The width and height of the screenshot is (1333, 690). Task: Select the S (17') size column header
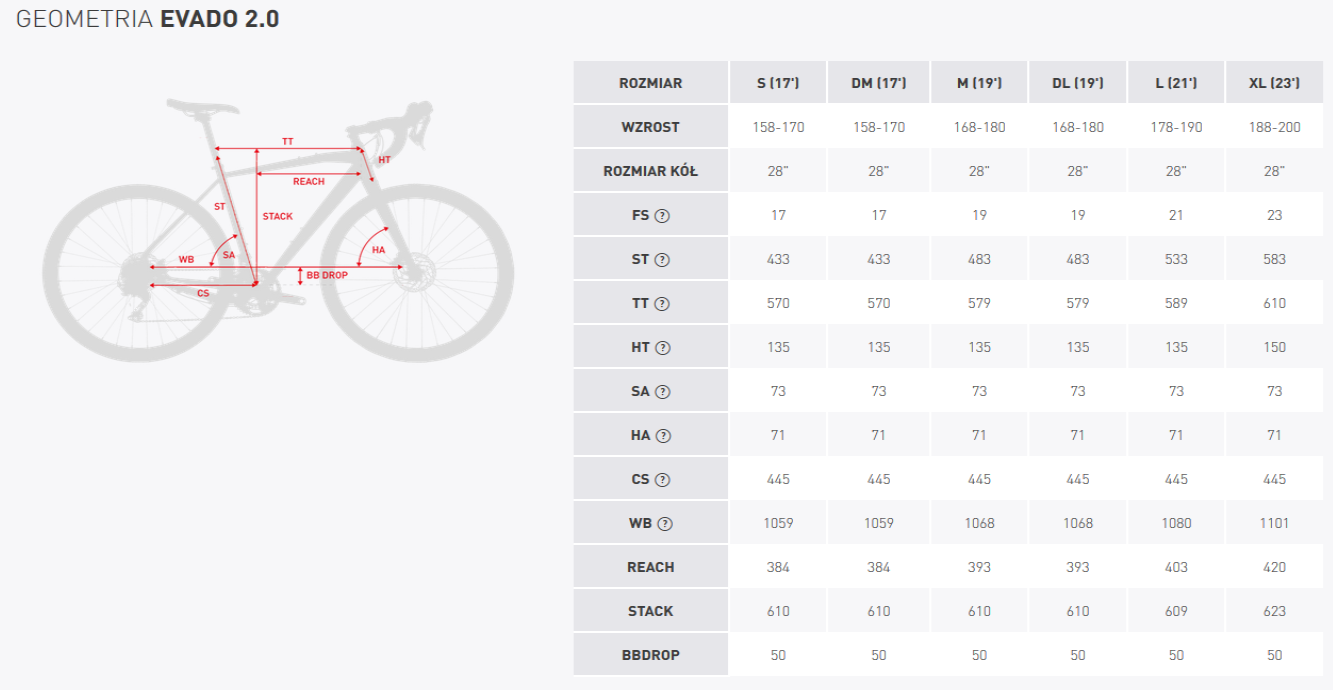point(778,83)
